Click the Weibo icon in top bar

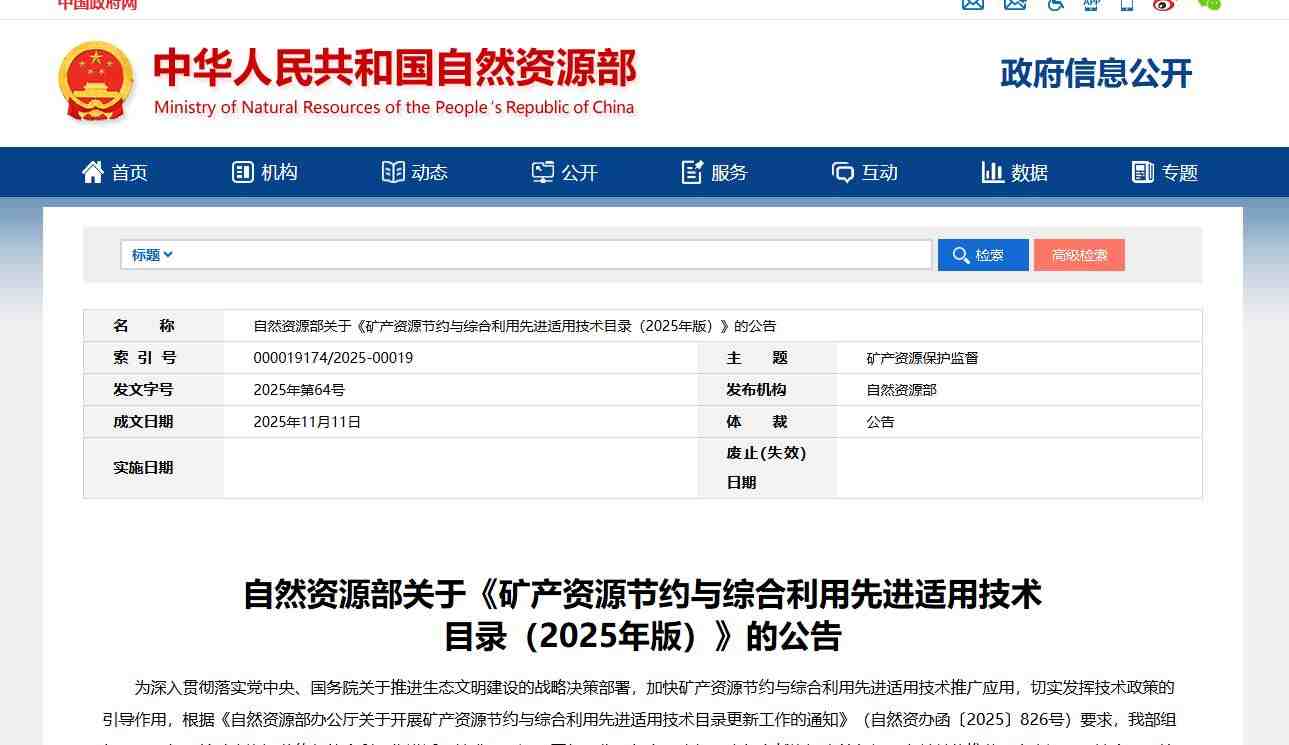point(1164,4)
